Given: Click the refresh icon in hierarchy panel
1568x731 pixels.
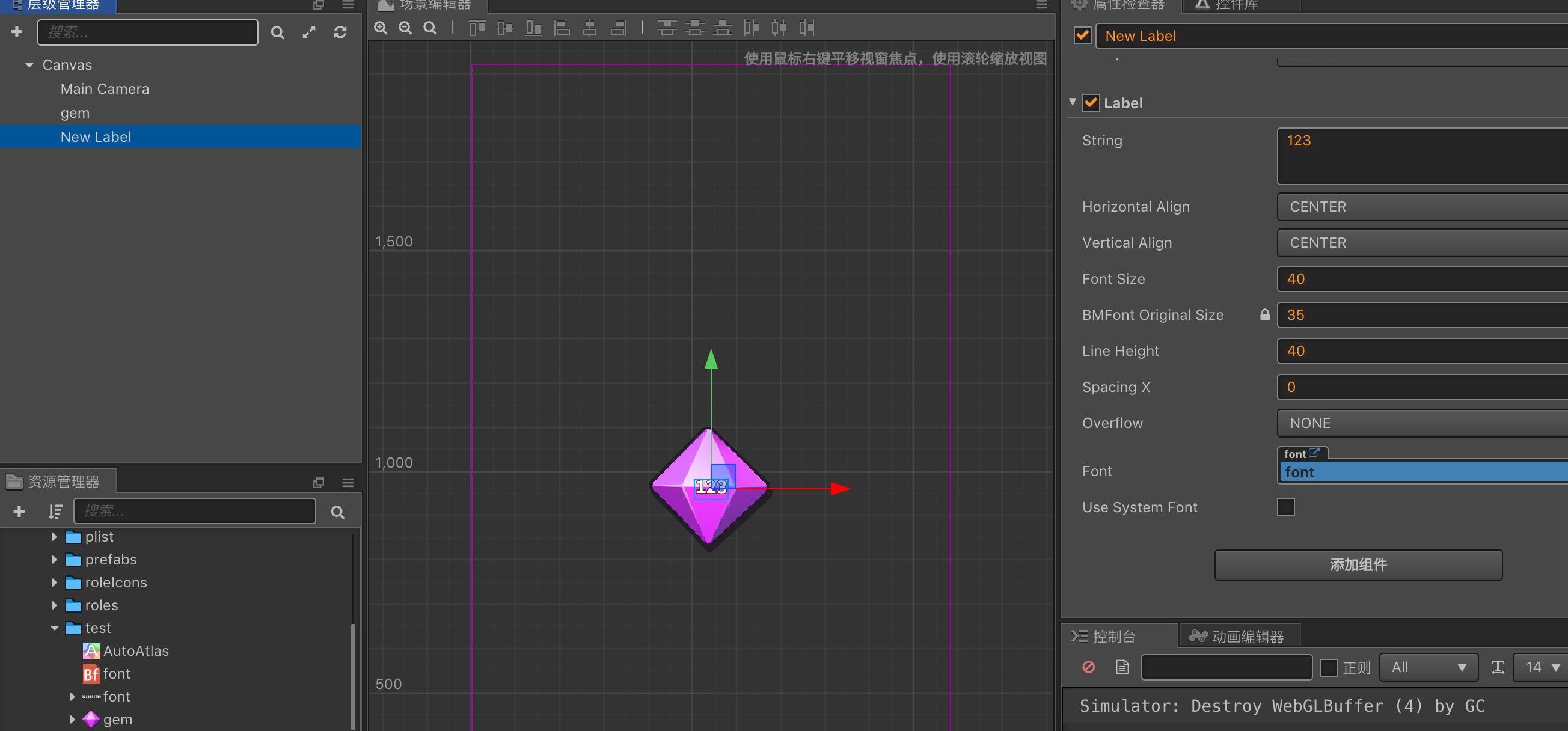Looking at the screenshot, I should click(340, 32).
